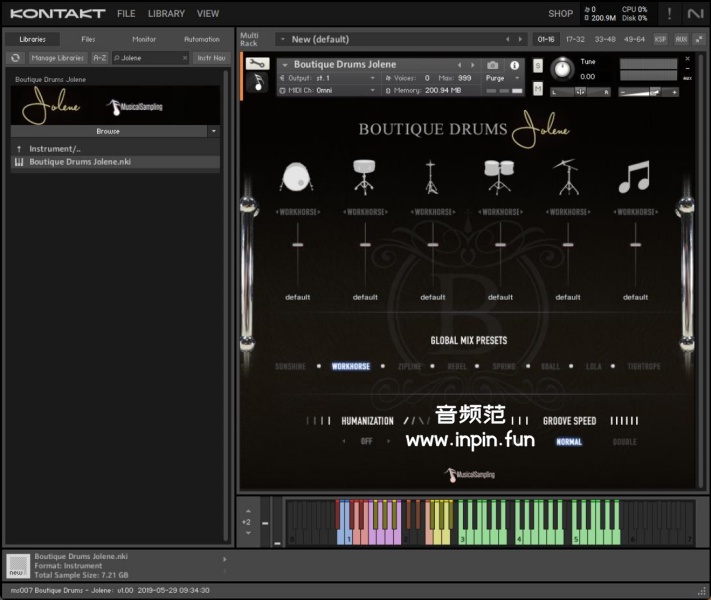Click the kick drum icon

(297, 177)
